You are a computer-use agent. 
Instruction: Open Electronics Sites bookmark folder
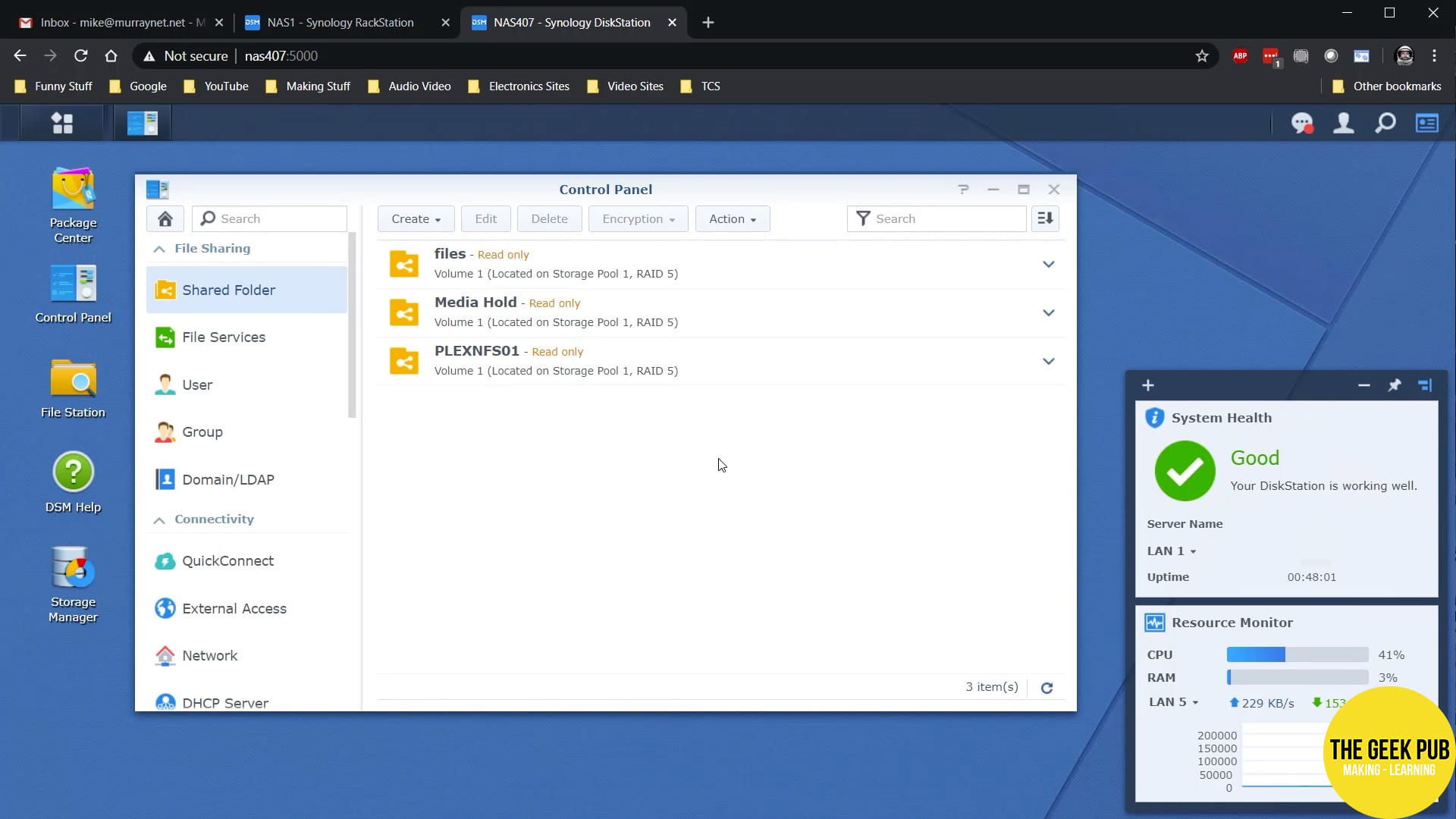(x=519, y=86)
